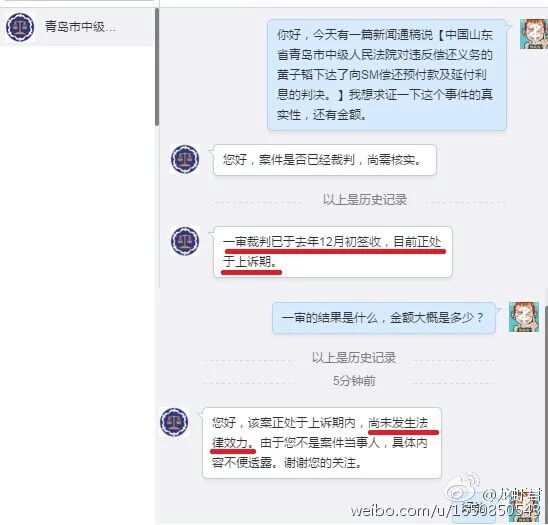Click the first 以上是历史记录 divider

pyautogui.click(x=365, y=200)
